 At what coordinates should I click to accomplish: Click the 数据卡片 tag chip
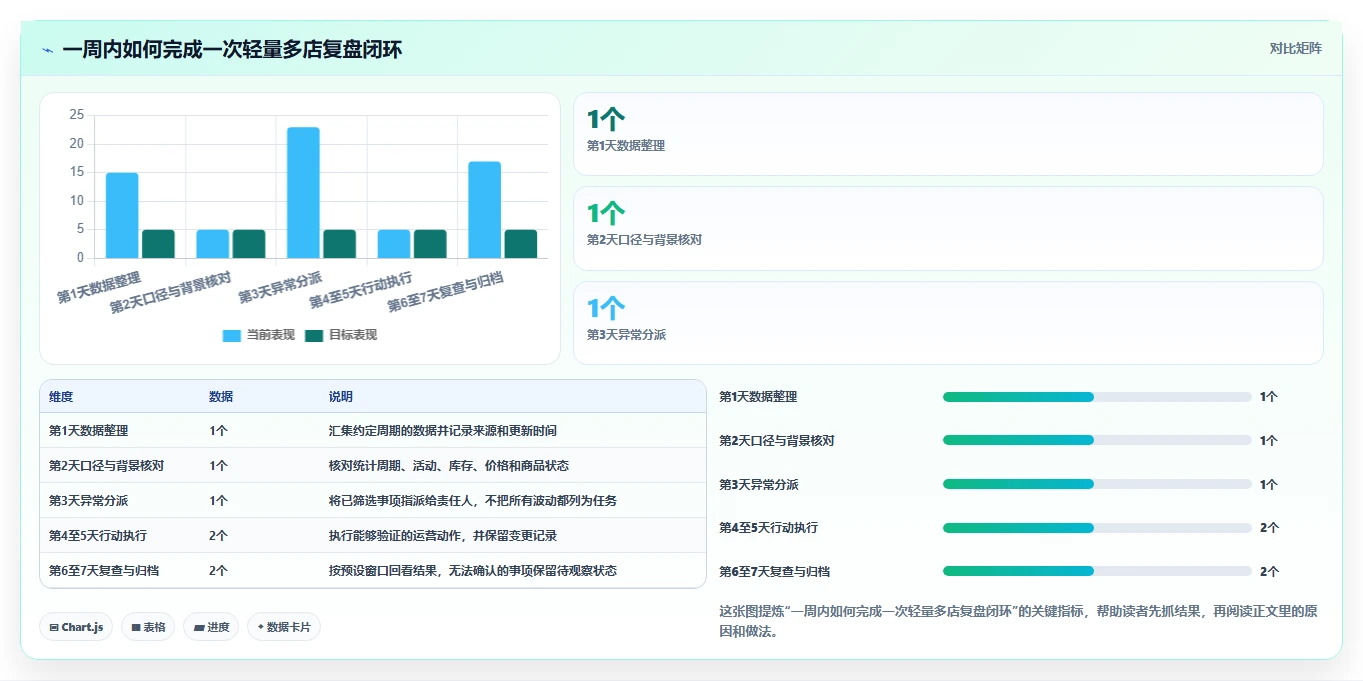pyautogui.click(x=284, y=627)
